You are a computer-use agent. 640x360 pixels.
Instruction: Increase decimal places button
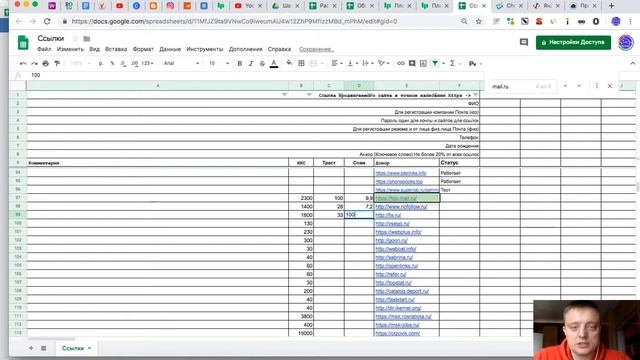coord(135,63)
